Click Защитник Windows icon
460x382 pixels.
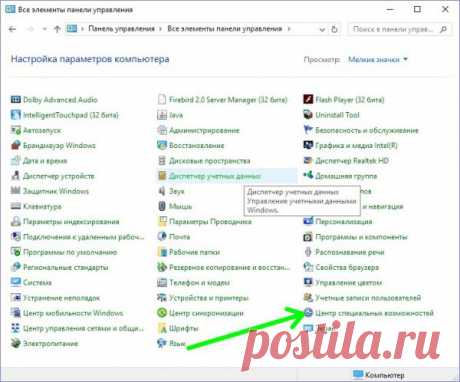point(16,191)
